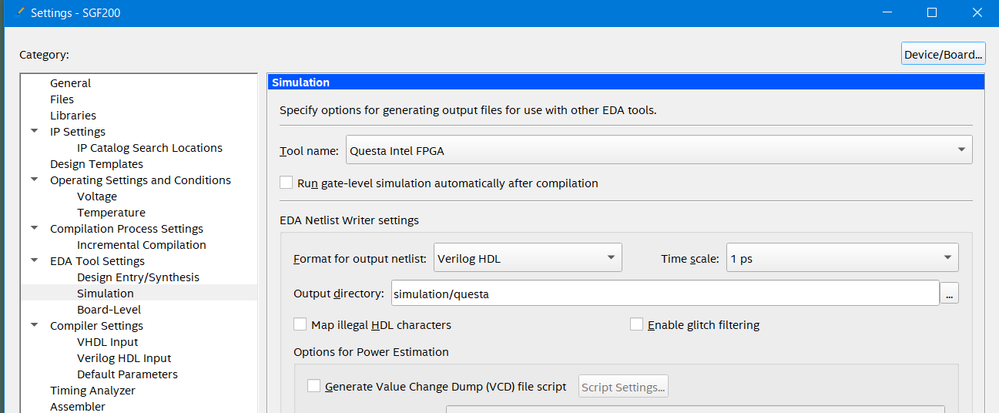999x413 pixels.
Task: Enable Run gate-level simulation automatically checkbox
Action: point(287,183)
